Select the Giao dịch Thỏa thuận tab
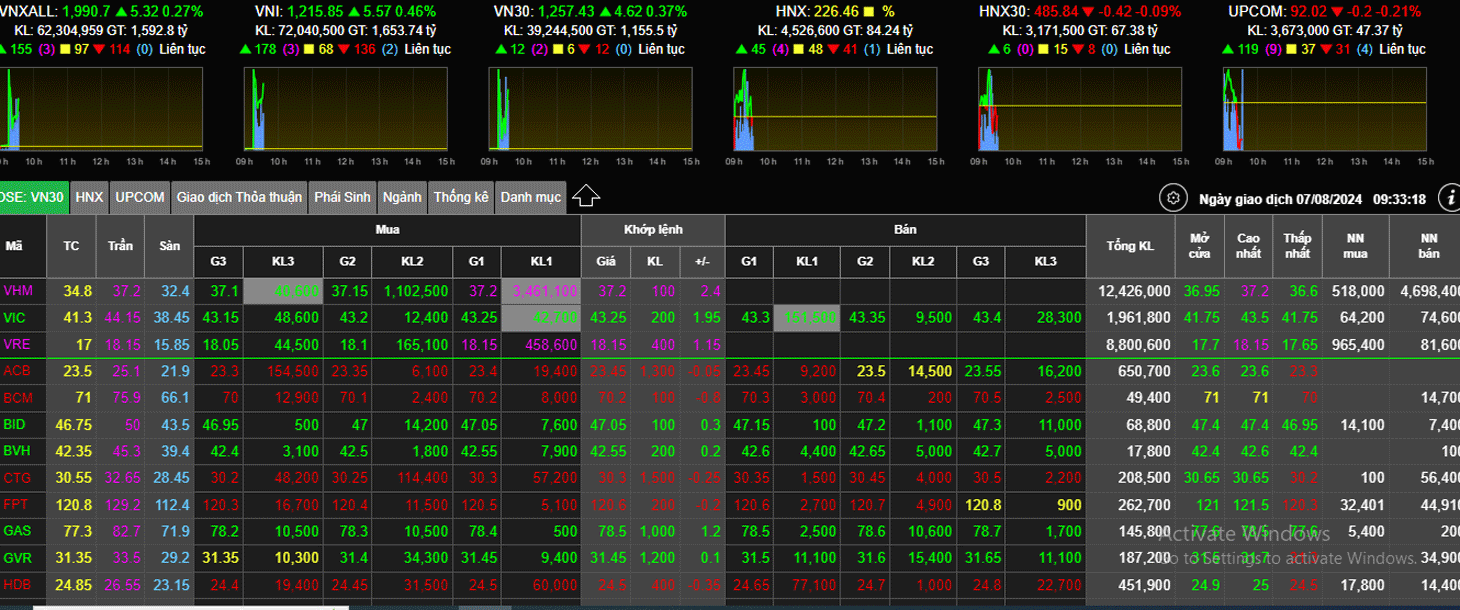Viewport: 1460px width, 610px height. [x=239, y=197]
